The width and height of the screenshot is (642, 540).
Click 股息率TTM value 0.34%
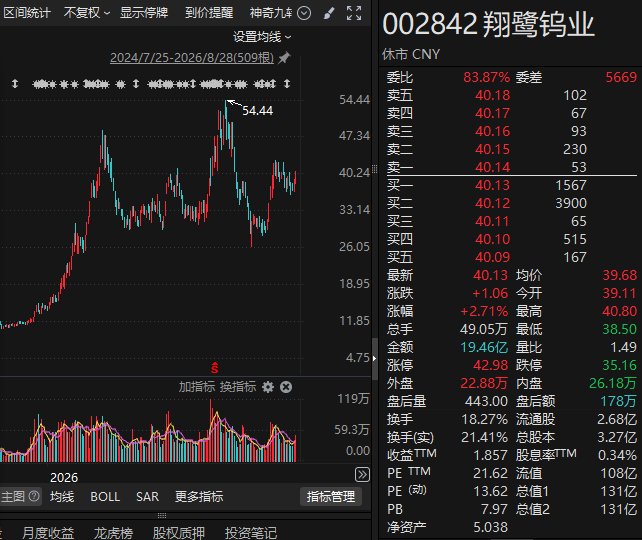617,456
